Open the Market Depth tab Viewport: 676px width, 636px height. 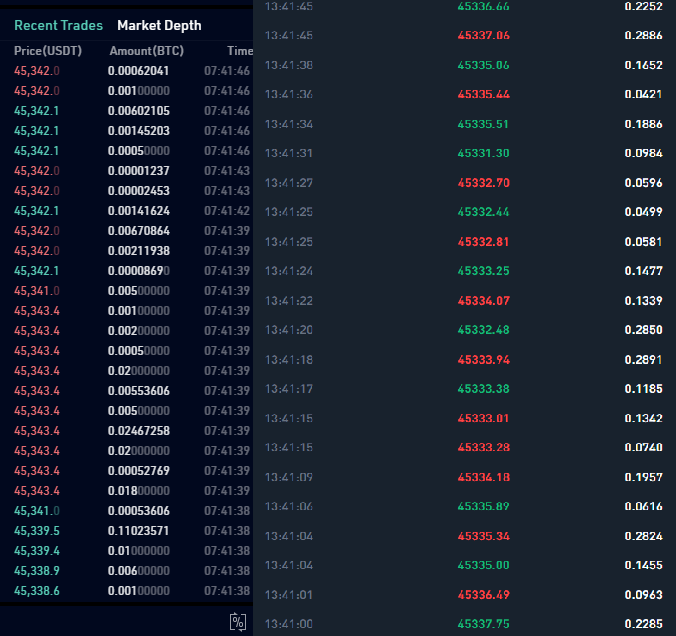point(159,25)
